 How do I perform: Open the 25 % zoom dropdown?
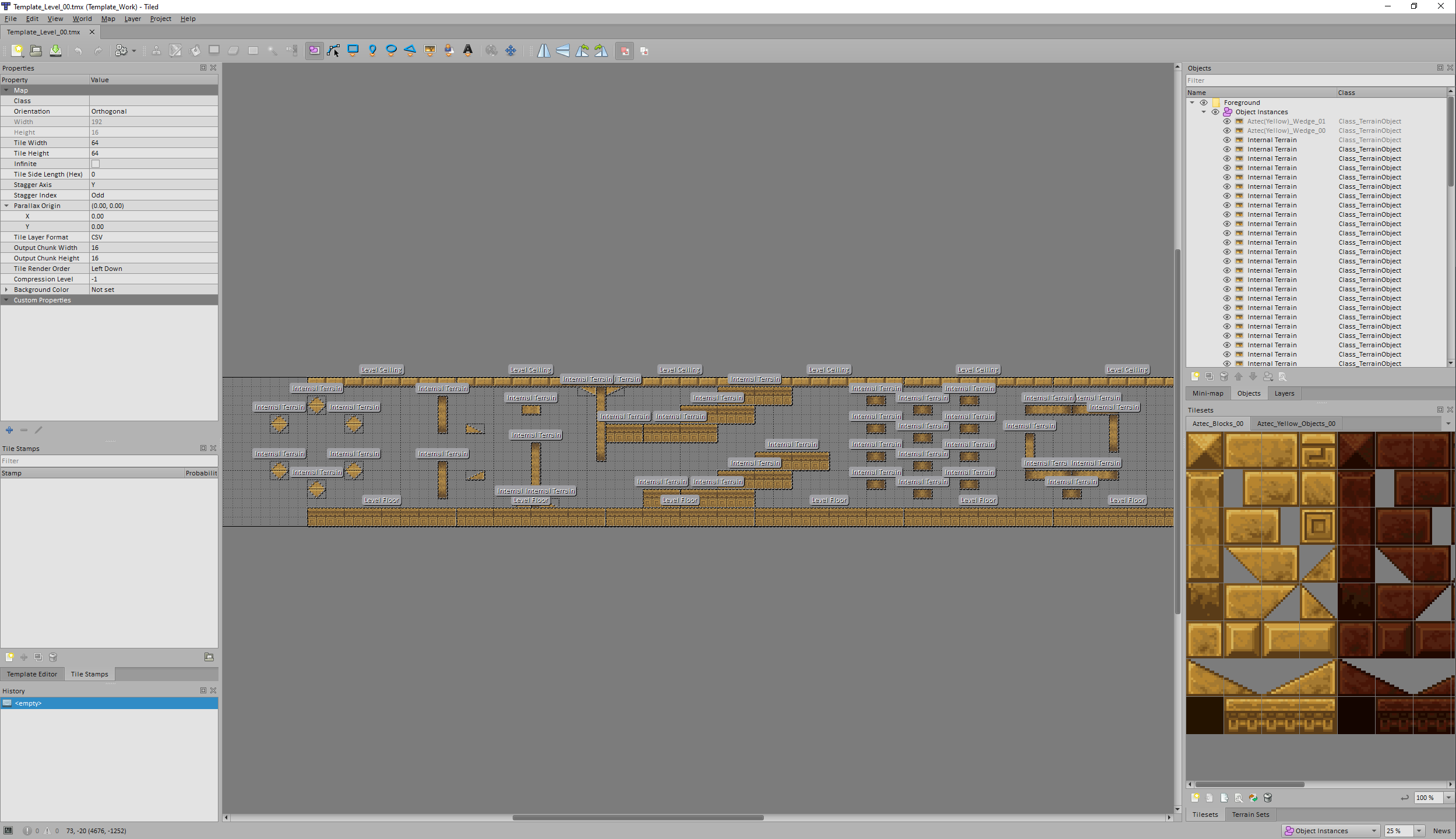(1419, 831)
